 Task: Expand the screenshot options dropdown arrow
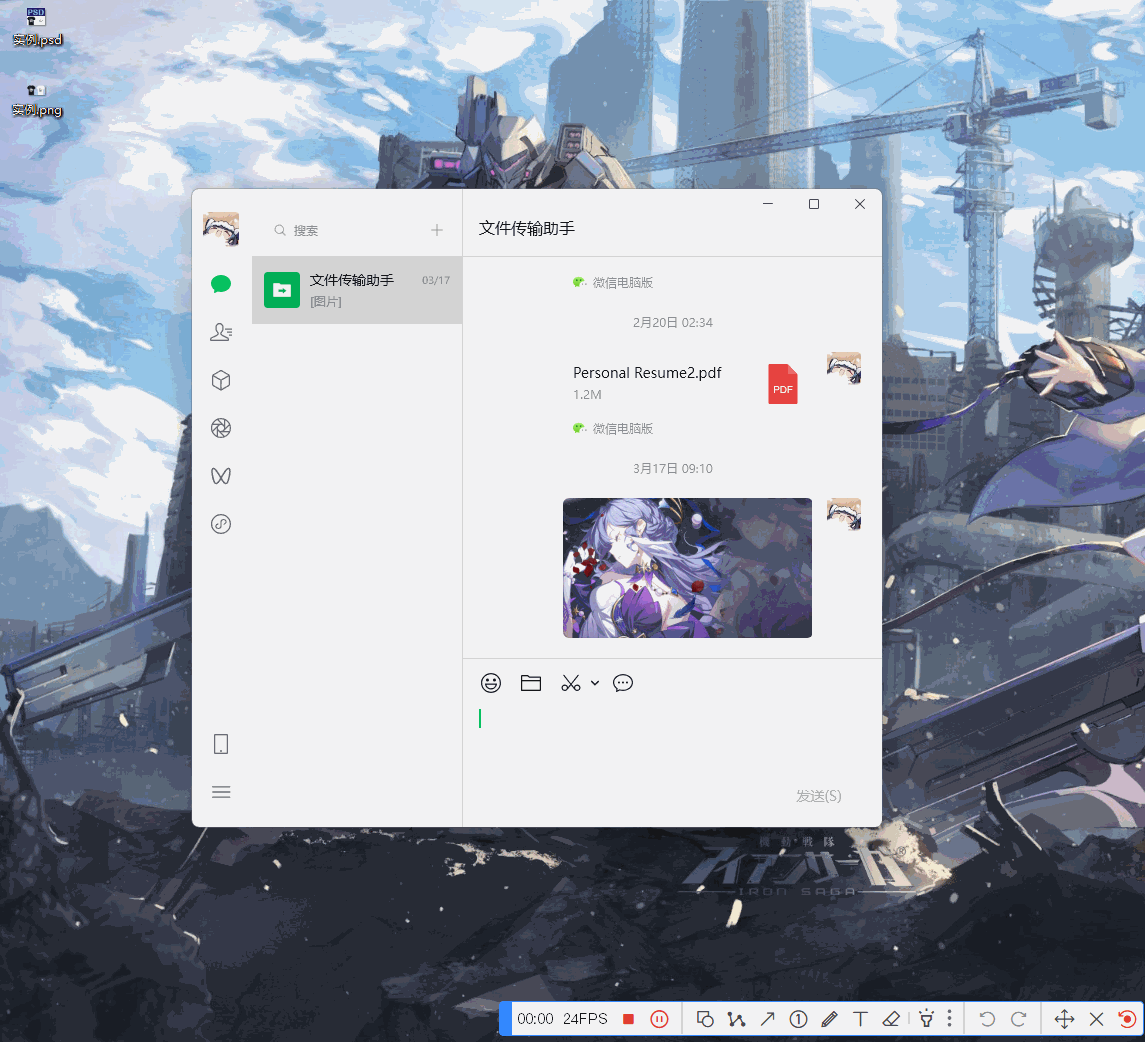[x=595, y=683]
